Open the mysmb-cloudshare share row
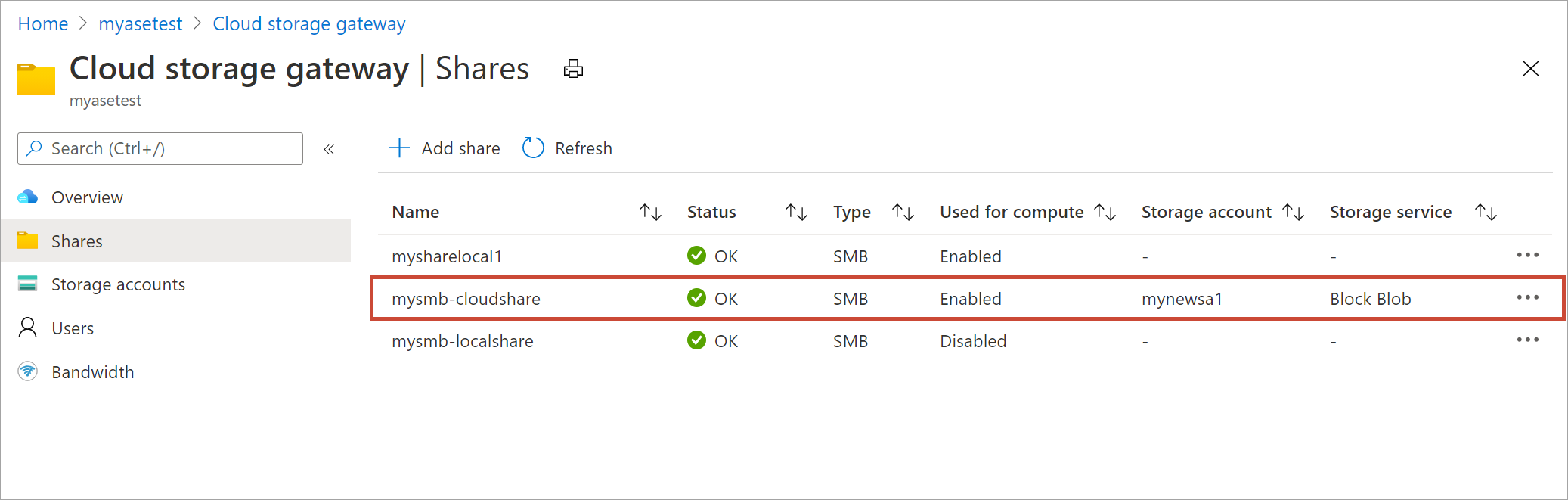 tap(466, 299)
